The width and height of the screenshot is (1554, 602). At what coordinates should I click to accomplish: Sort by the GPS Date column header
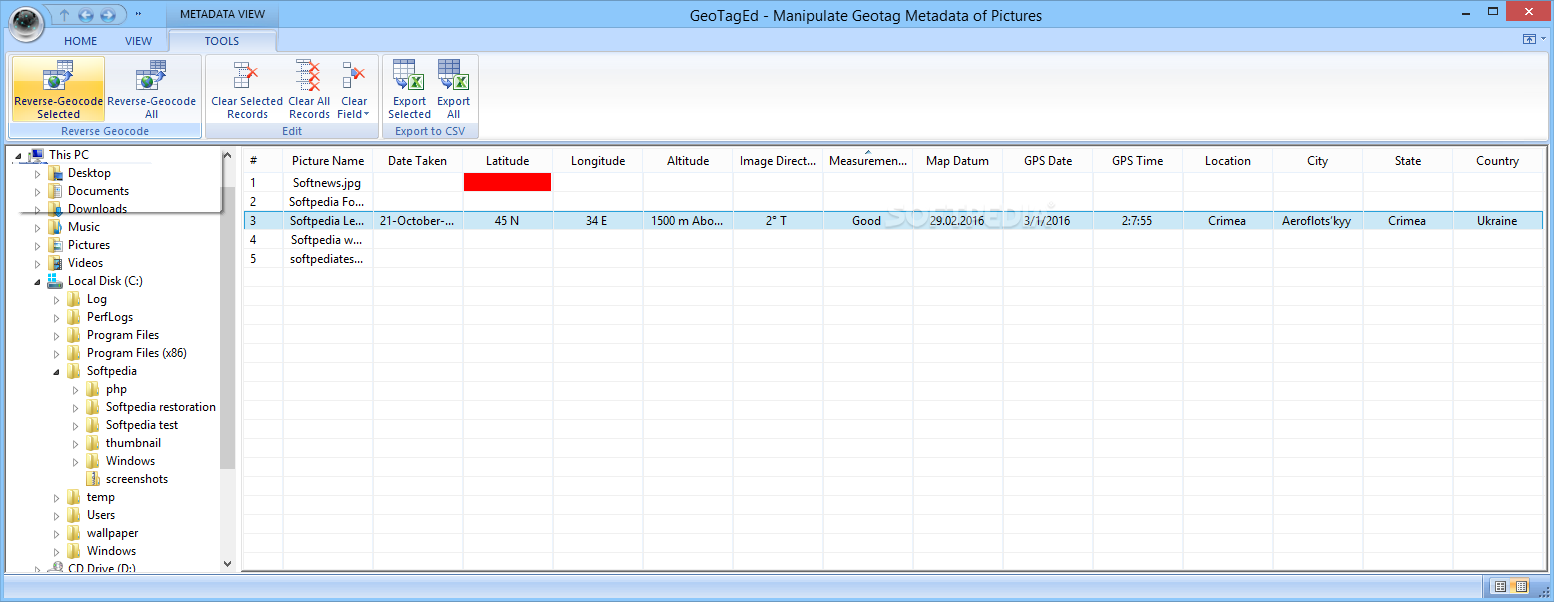(1048, 161)
